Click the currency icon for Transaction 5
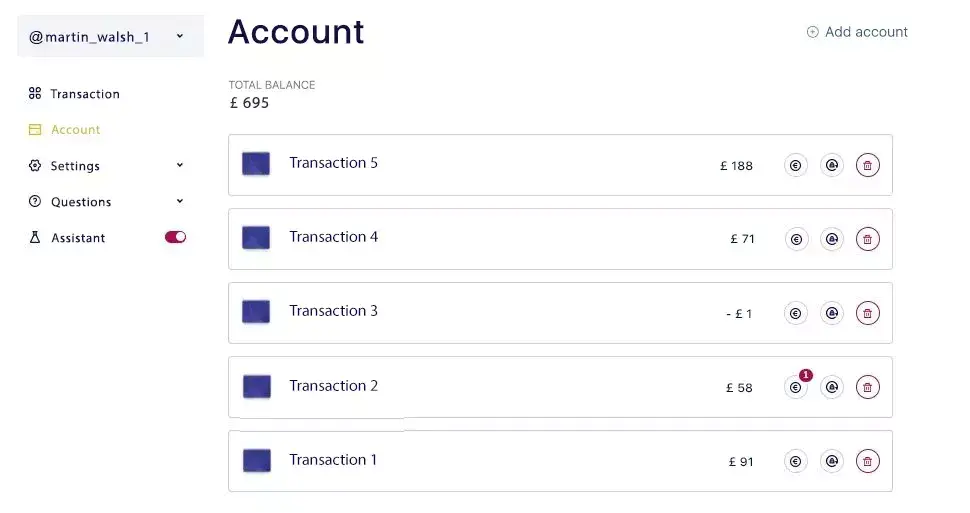This screenshot has width=970, height=513. coord(796,166)
